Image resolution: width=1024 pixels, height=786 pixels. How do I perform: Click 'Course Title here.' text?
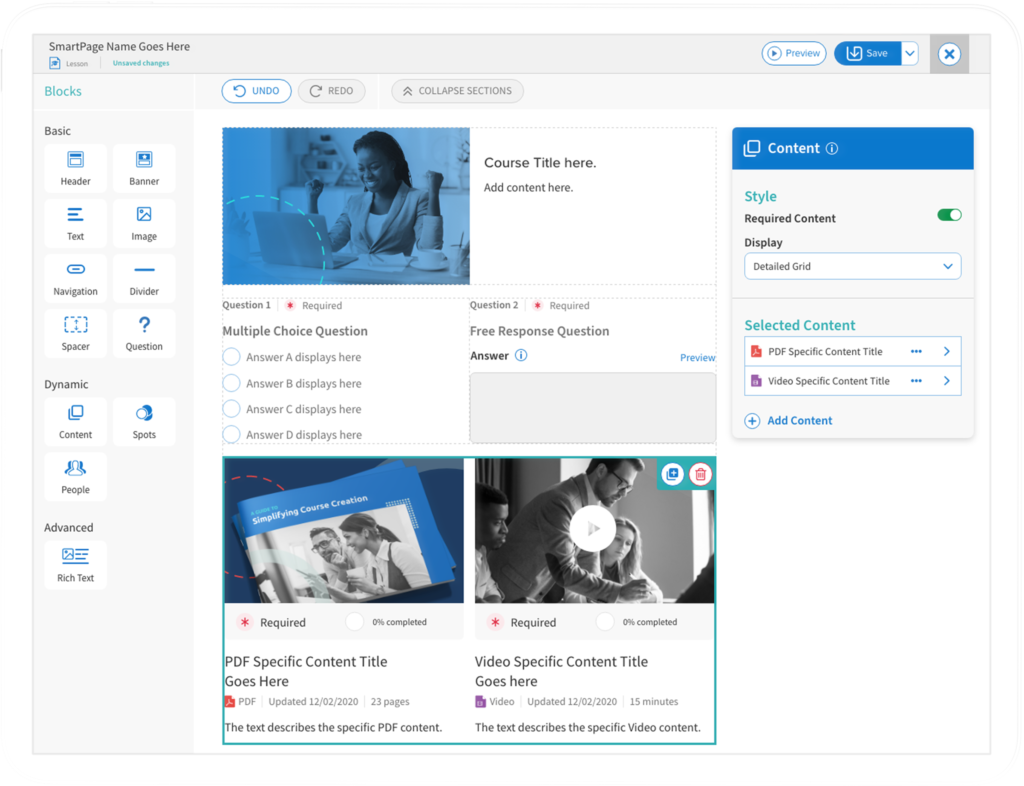pos(539,163)
